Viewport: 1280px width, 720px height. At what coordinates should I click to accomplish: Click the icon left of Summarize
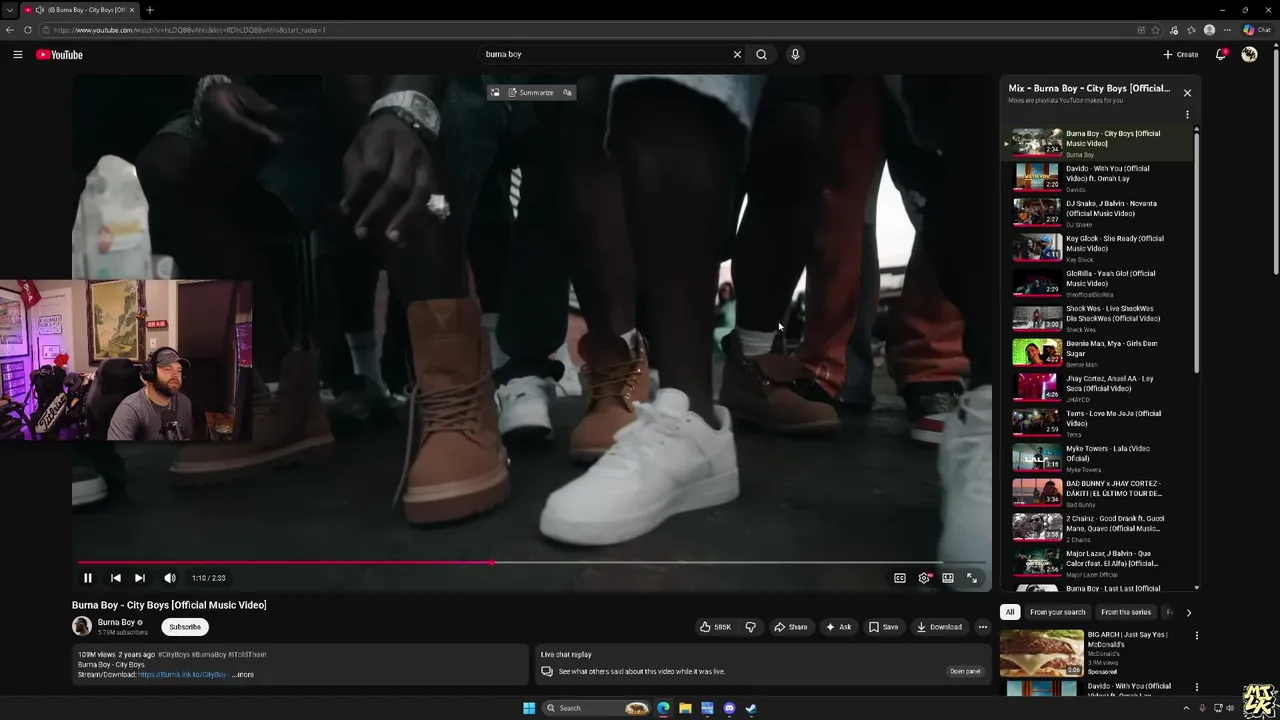tap(494, 92)
